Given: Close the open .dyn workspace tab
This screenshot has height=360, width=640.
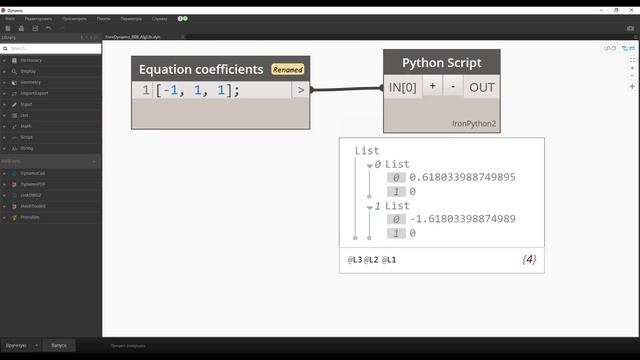Looking at the screenshot, I should click(182, 37).
